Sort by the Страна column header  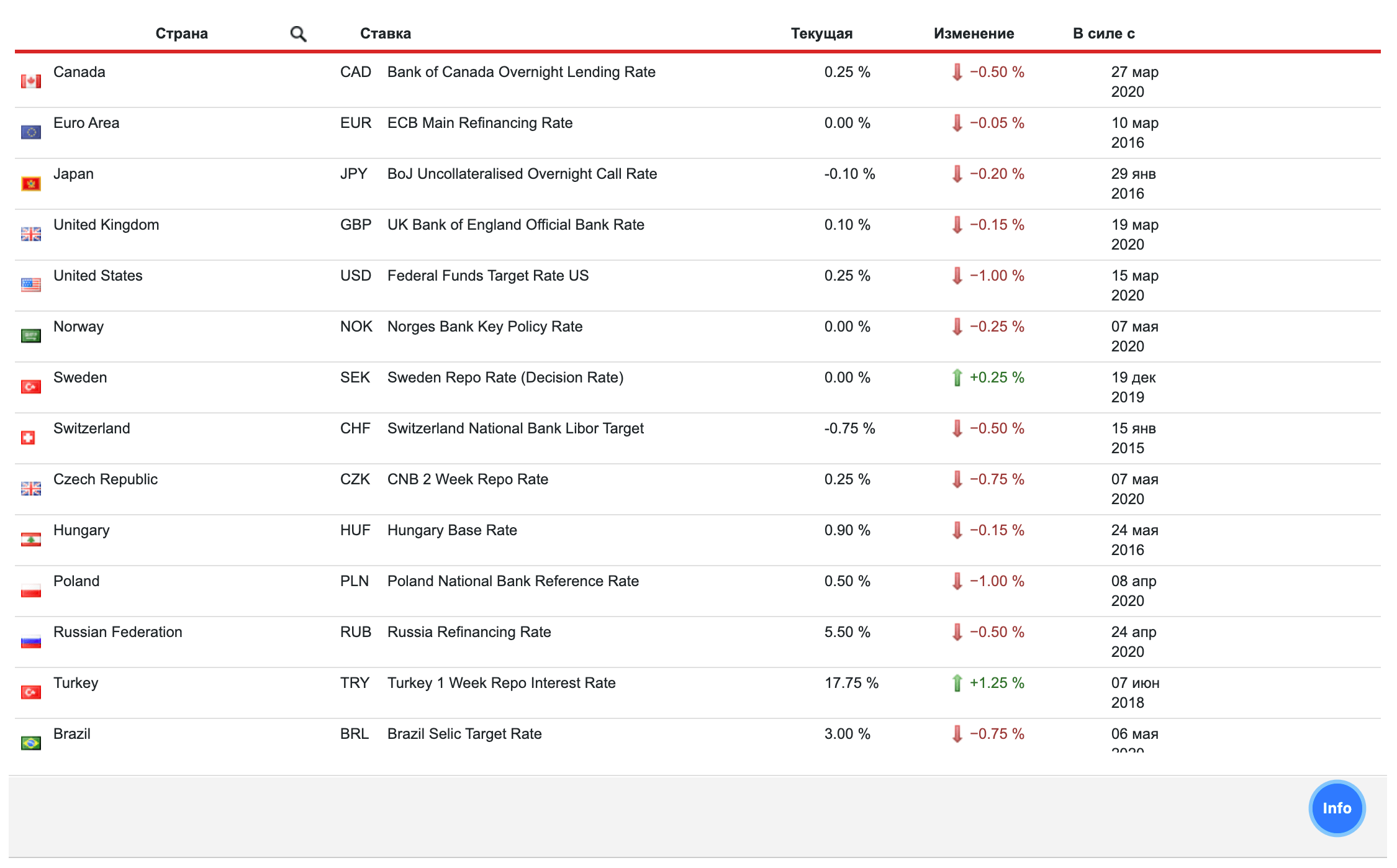[181, 34]
